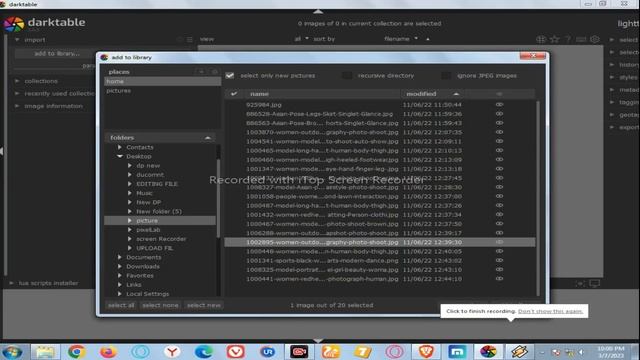The image size is (640, 360).
Task: Open Microsoft Edge from the taskbar
Action: pos(204,351)
